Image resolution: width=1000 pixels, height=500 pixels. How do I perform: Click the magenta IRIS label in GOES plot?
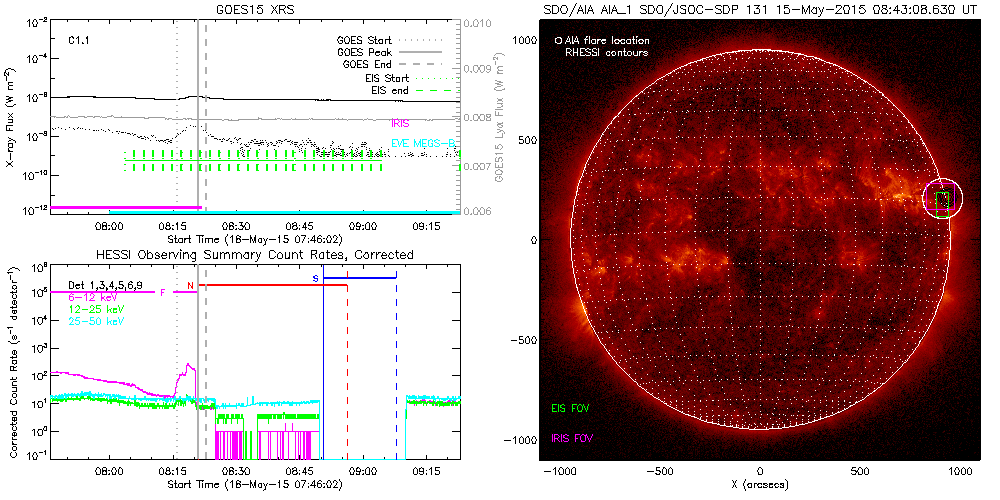pyautogui.click(x=401, y=122)
